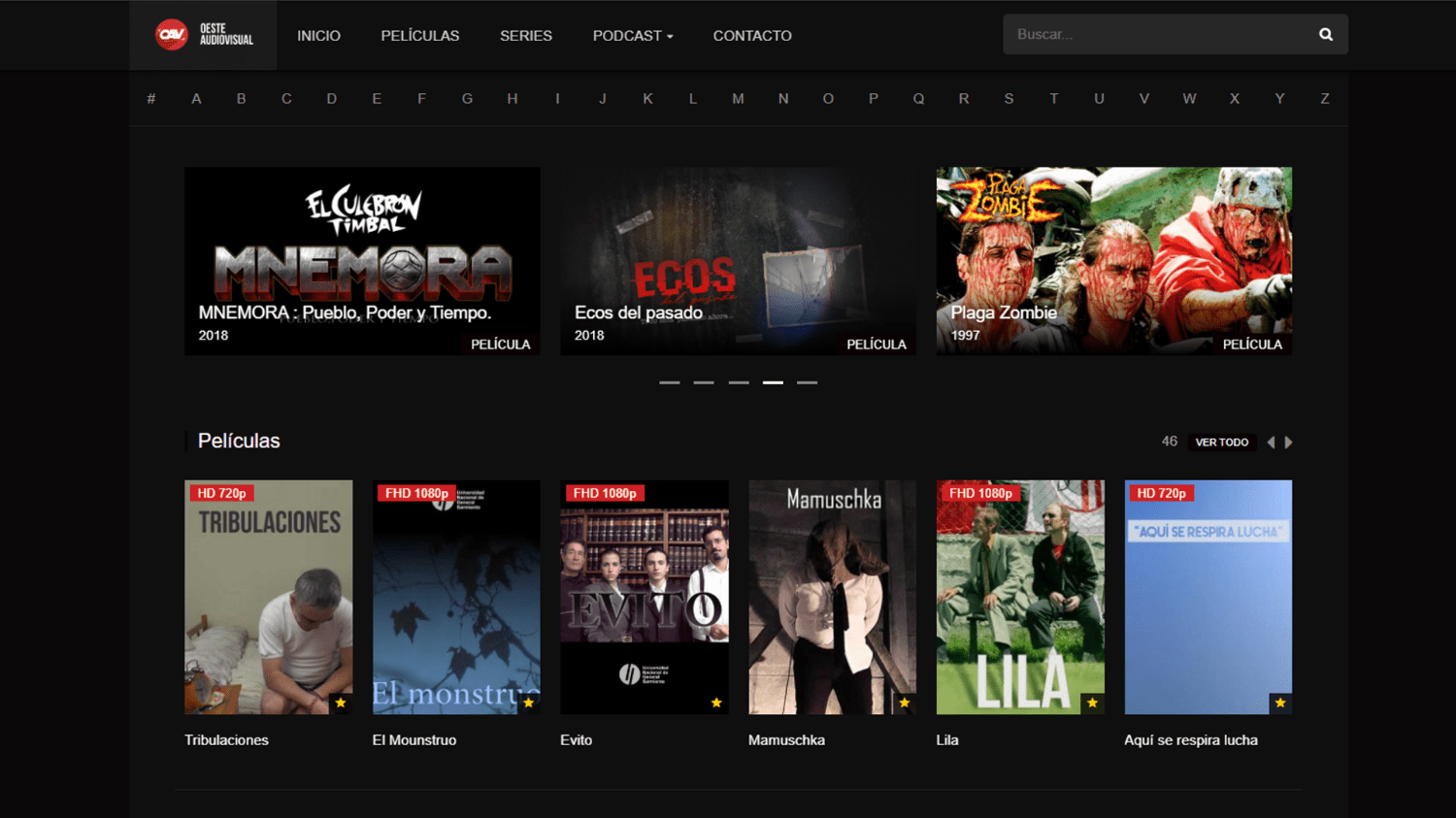The height and width of the screenshot is (818, 1456).
Task: Filter titles by letter J
Action: coord(603,99)
